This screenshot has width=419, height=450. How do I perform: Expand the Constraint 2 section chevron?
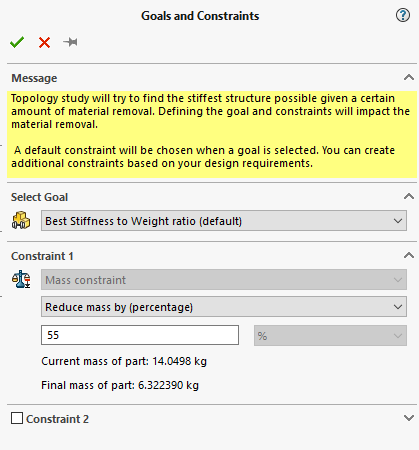coord(409,418)
